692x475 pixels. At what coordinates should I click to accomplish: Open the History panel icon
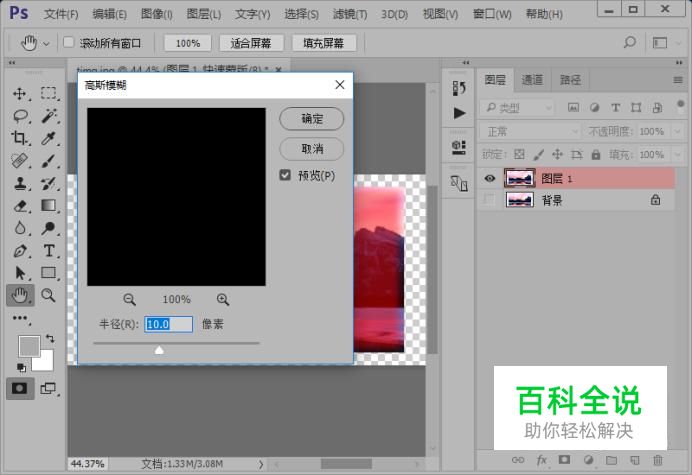pos(459,88)
